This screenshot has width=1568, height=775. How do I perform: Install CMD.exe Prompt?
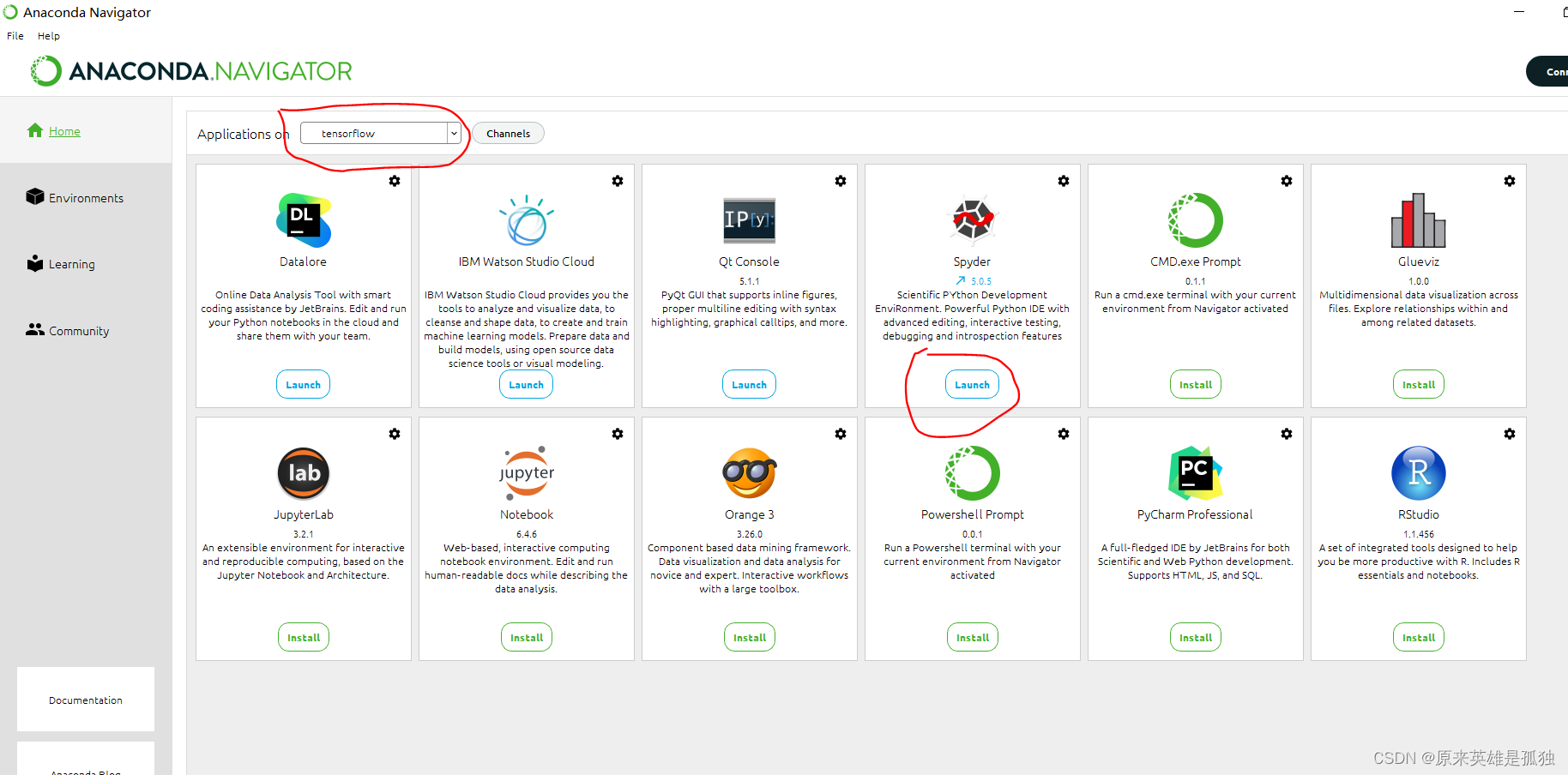[1196, 384]
